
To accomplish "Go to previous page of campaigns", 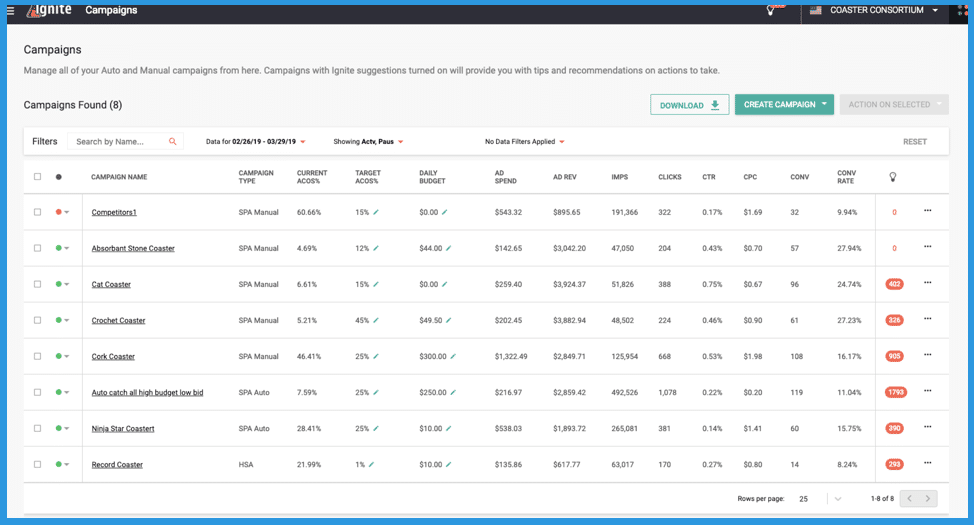I will (909, 499).
